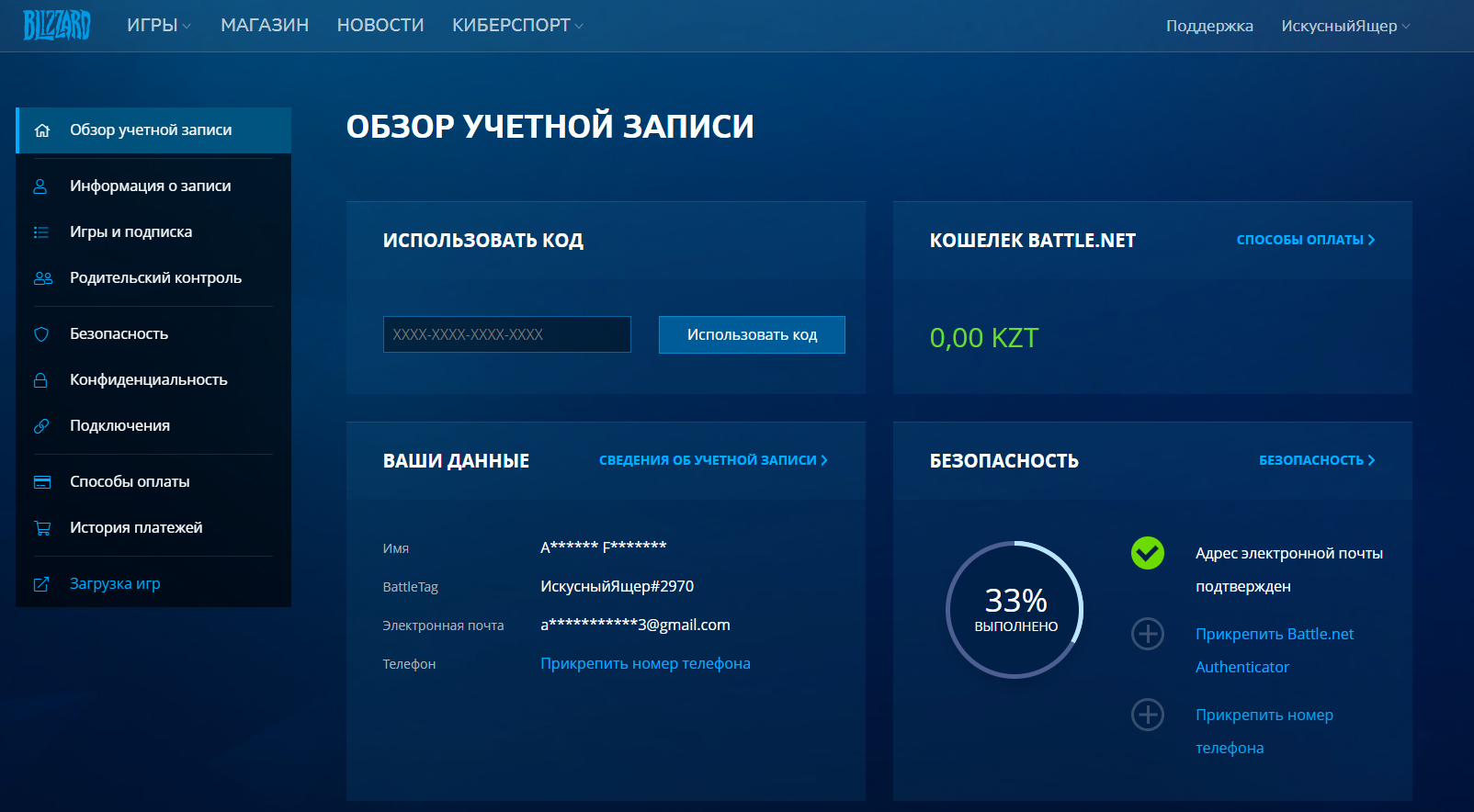Click the masked email a***********3@gmail.com
This screenshot has height=812, width=1474.
pyautogui.click(x=635, y=625)
